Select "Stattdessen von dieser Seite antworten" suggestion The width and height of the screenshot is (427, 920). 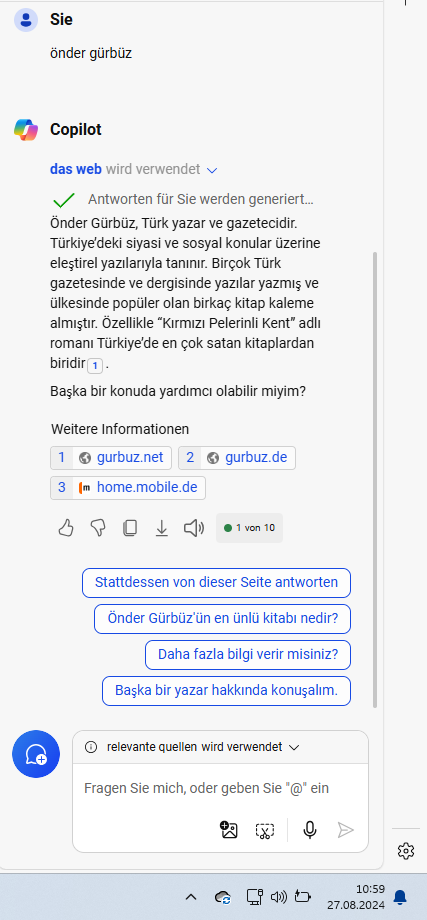(216, 583)
